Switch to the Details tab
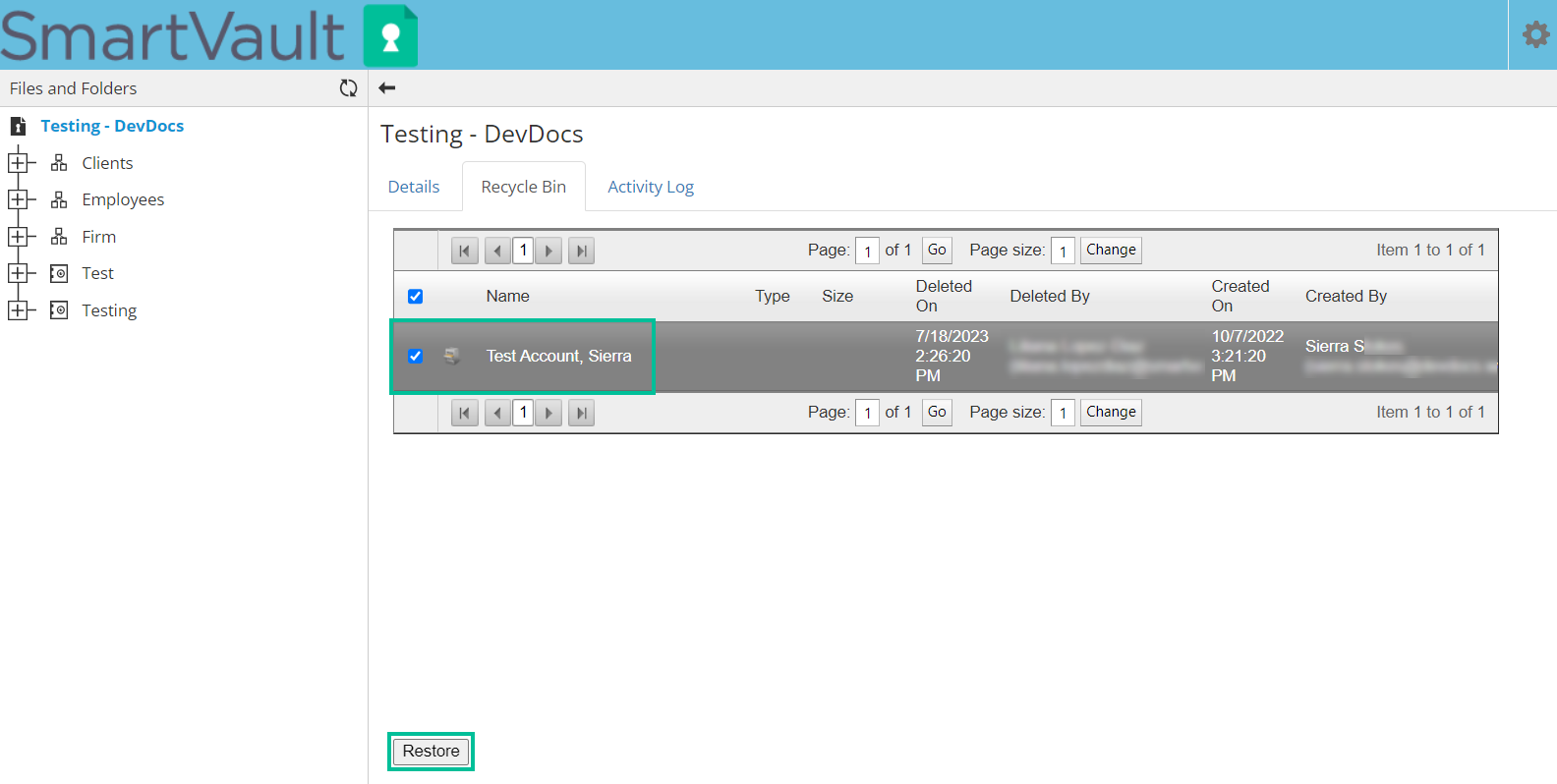Screen dimensions: 1557x784 [414, 187]
